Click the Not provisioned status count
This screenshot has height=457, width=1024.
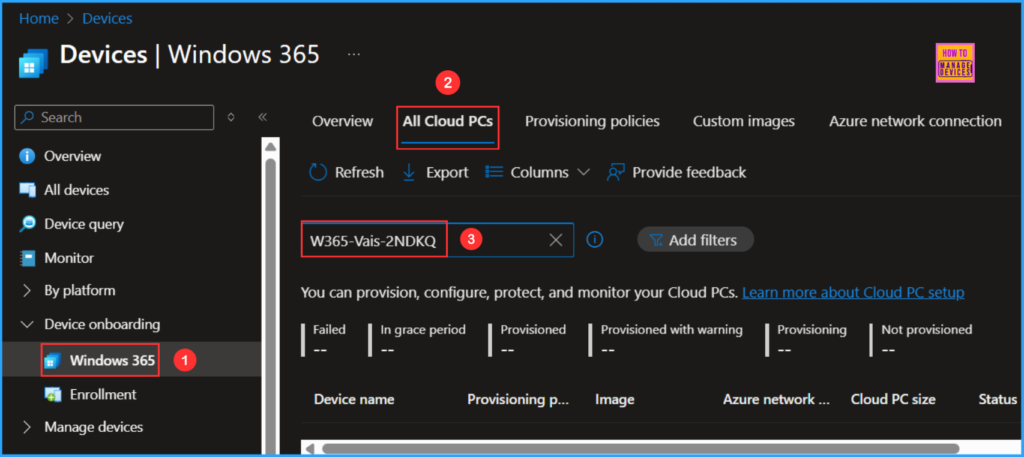[x=889, y=350]
